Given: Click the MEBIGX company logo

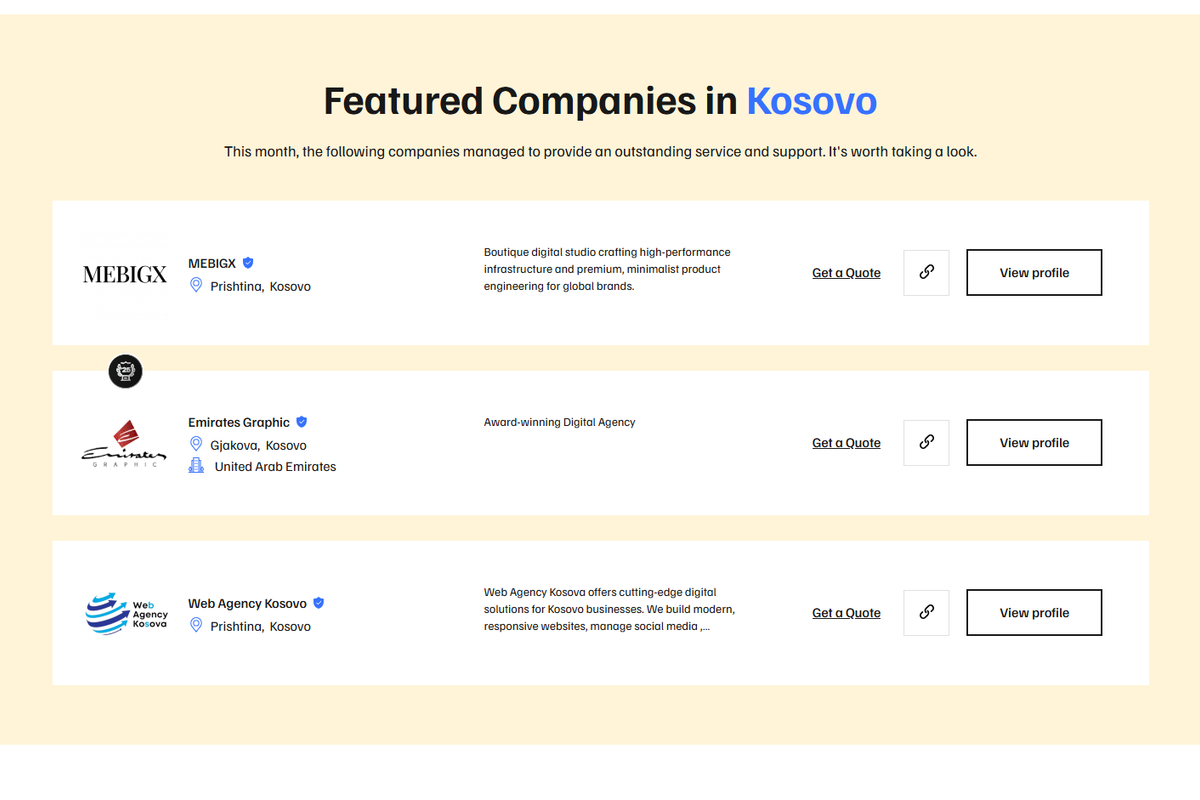Looking at the screenshot, I should pos(124,272).
